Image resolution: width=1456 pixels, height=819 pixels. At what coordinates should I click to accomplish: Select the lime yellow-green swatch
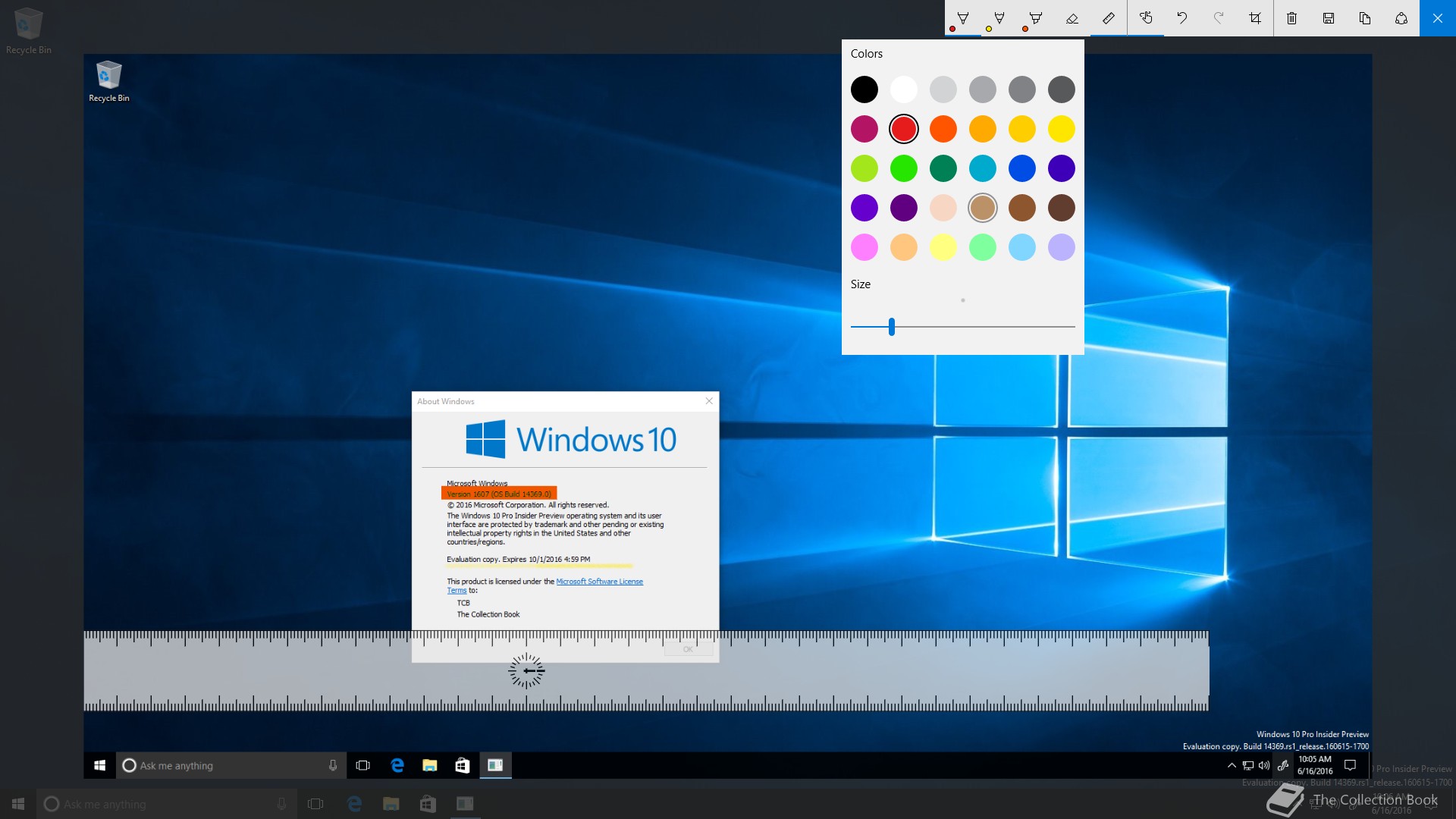click(x=864, y=168)
